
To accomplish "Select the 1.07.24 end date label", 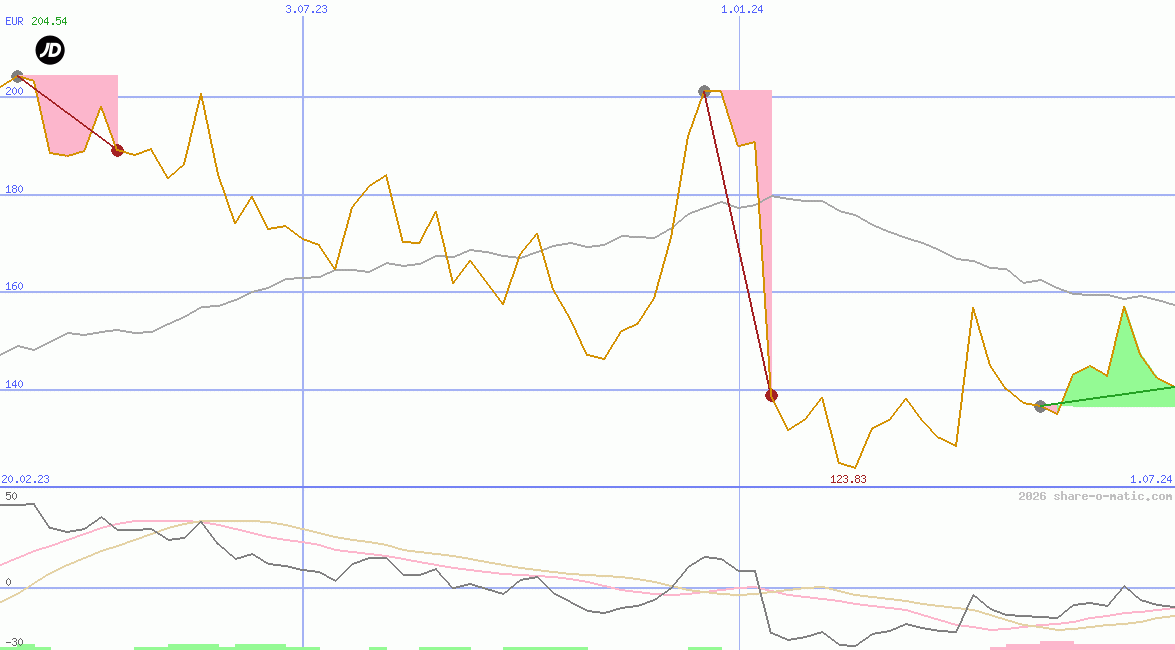I will click(x=1150, y=479).
